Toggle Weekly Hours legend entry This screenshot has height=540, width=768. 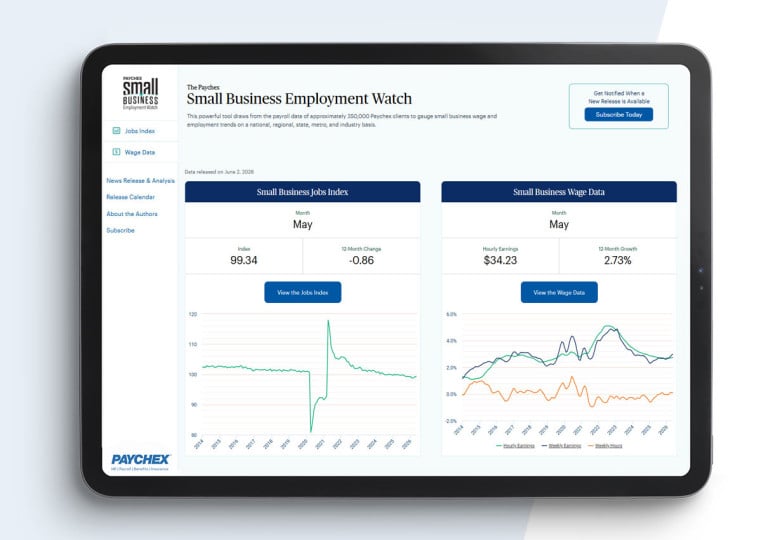[x=605, y=446]
